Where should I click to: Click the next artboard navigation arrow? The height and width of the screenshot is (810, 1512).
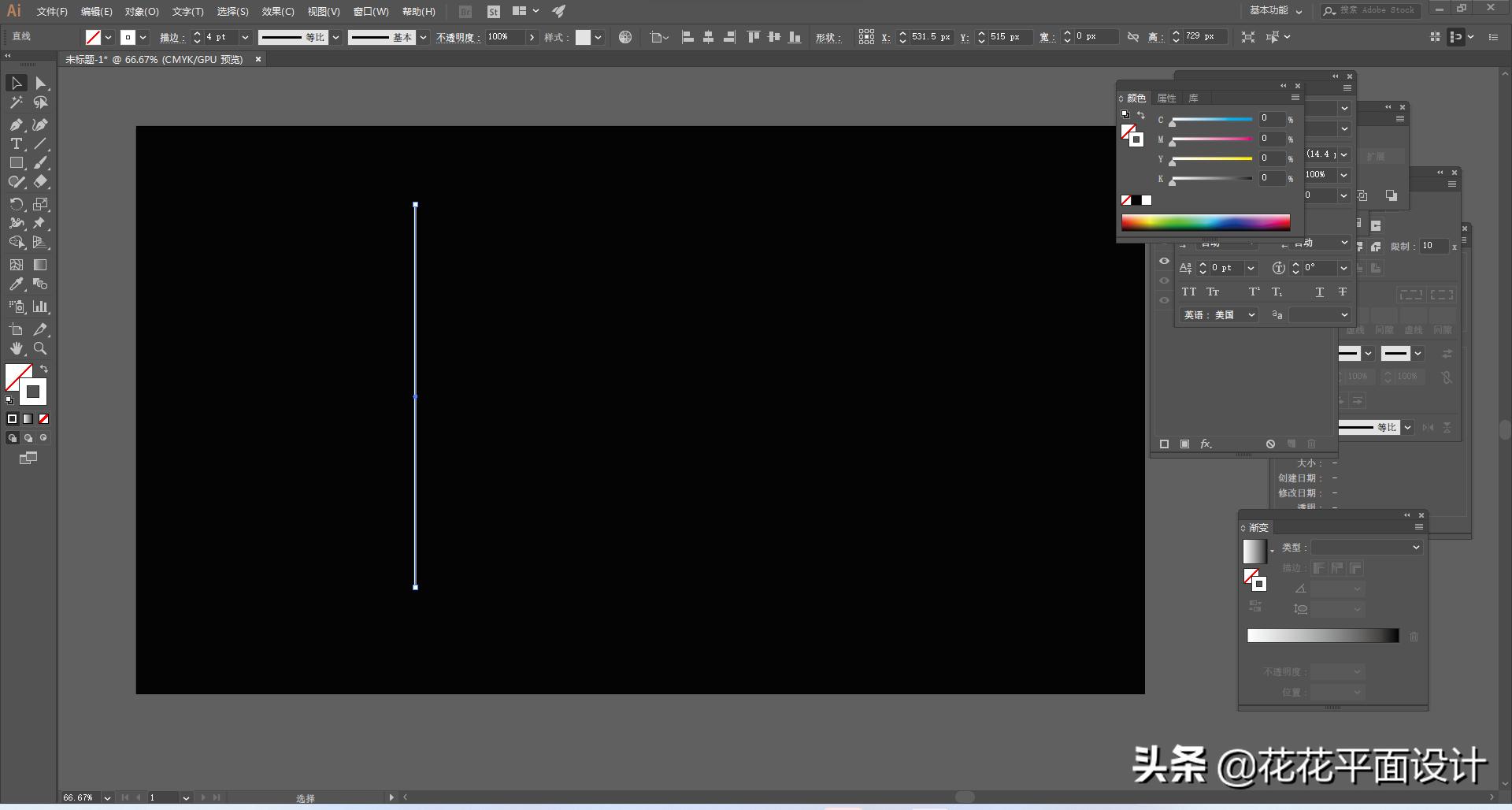[x=203, y=797]
